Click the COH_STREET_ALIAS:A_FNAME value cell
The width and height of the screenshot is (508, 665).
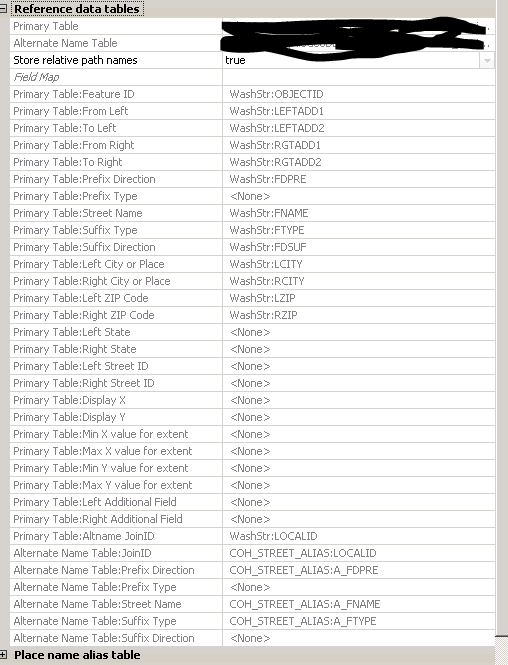tap(358, 604)
